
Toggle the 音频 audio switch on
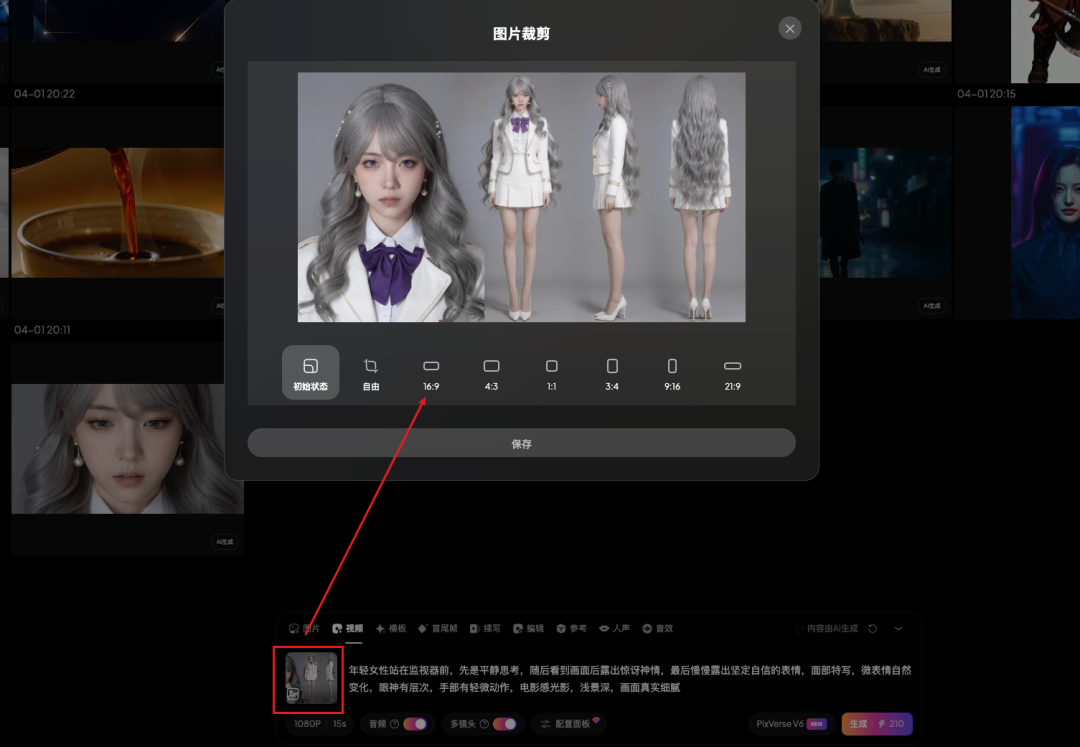[x=413, y=723]
